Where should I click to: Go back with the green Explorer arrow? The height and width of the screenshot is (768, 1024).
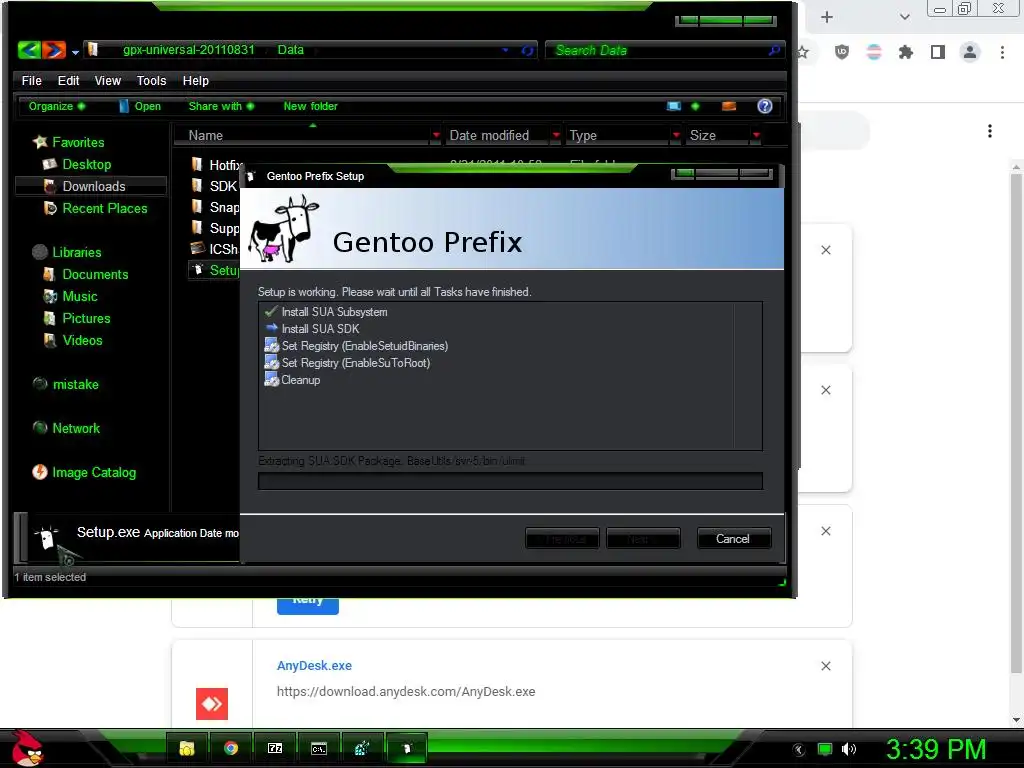coord(29,50)
